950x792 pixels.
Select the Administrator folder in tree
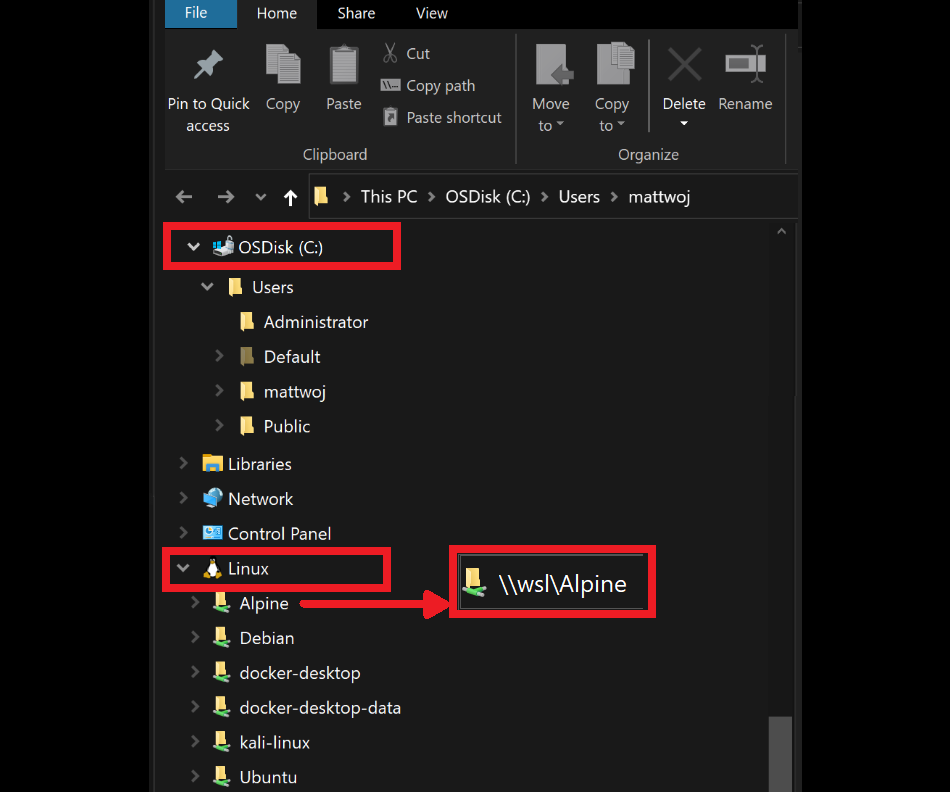[316, 322]
